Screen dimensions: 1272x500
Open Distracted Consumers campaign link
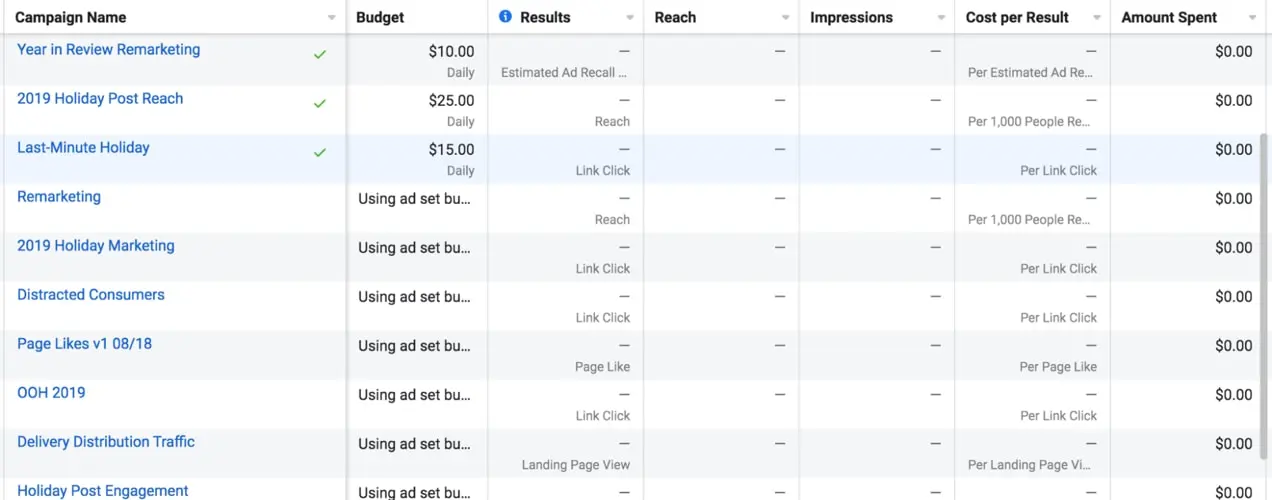91,295
